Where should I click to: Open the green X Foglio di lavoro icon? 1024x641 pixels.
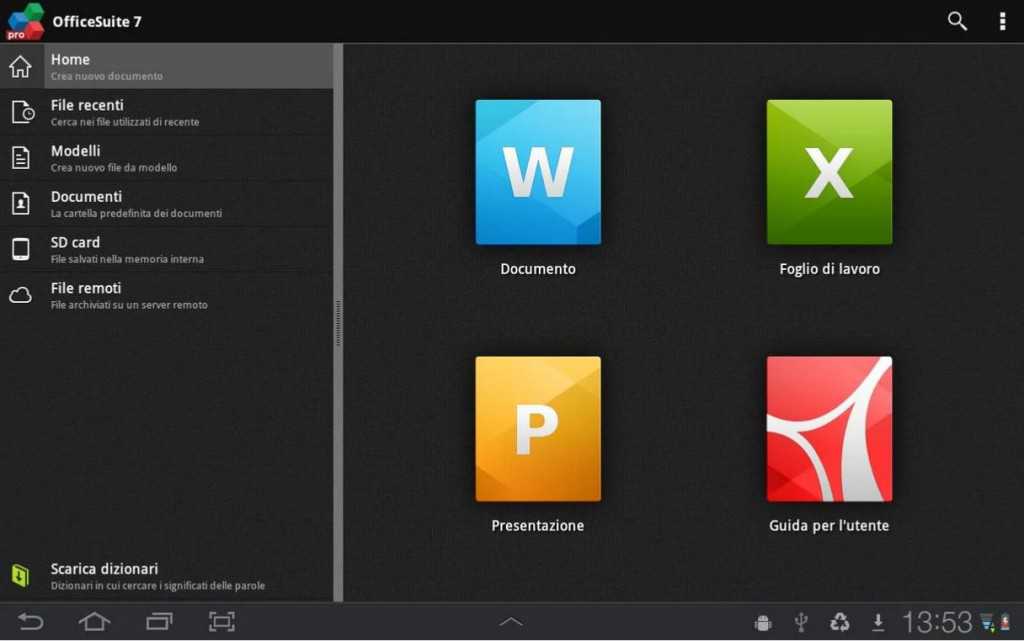click(x=828, y=172)
